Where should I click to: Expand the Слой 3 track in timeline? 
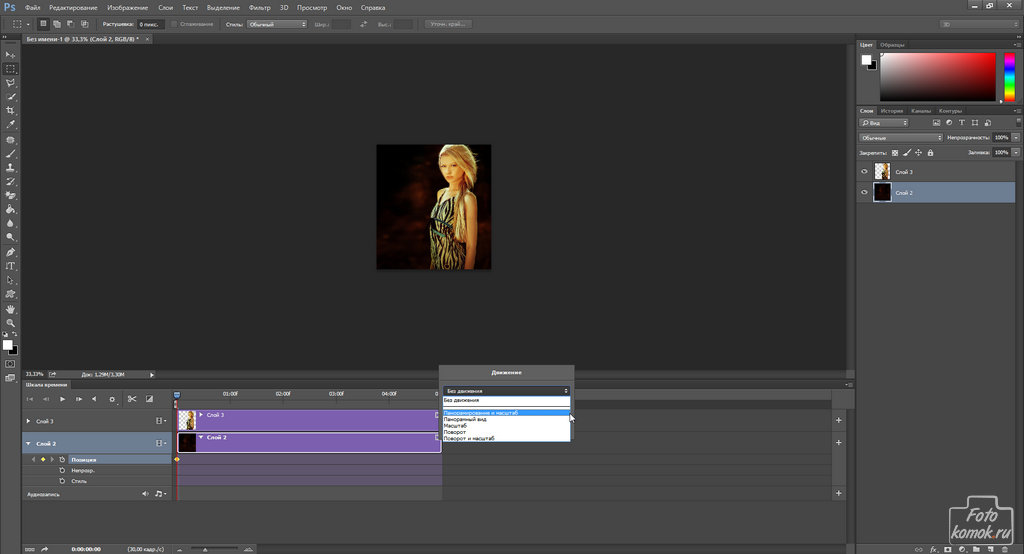(x=28, y=422)
